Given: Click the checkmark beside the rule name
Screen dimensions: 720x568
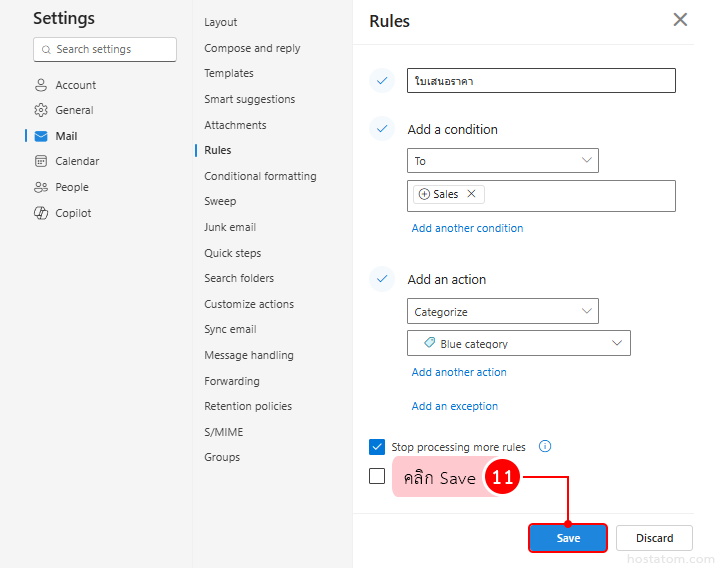Looking at the screenshot, I should (382, 81).
